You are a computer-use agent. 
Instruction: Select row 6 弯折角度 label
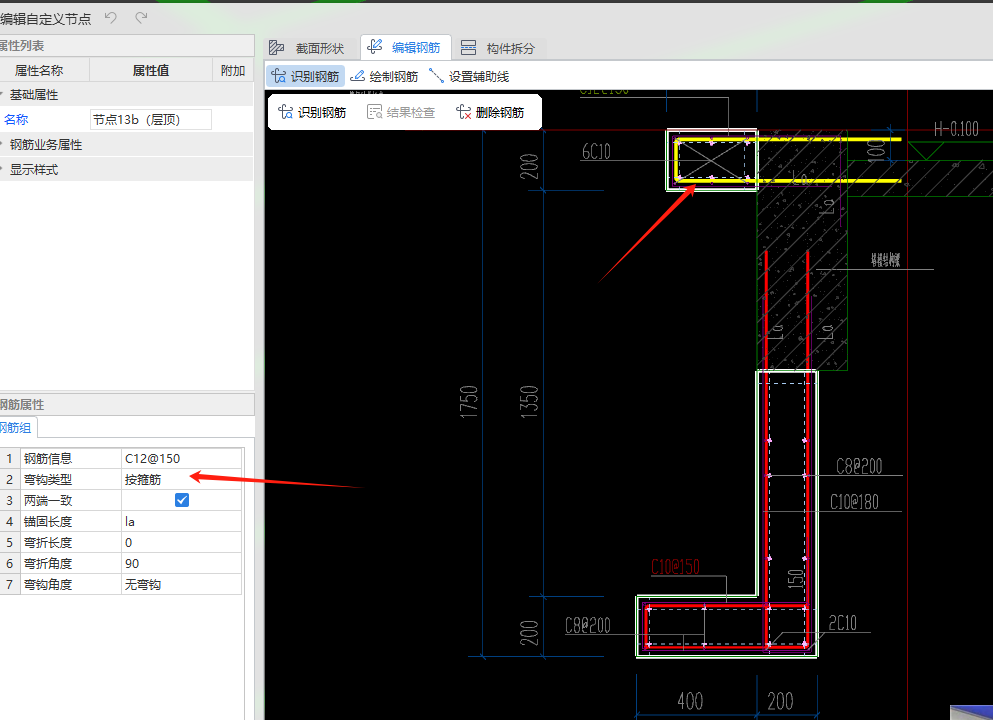click(48, 563)
